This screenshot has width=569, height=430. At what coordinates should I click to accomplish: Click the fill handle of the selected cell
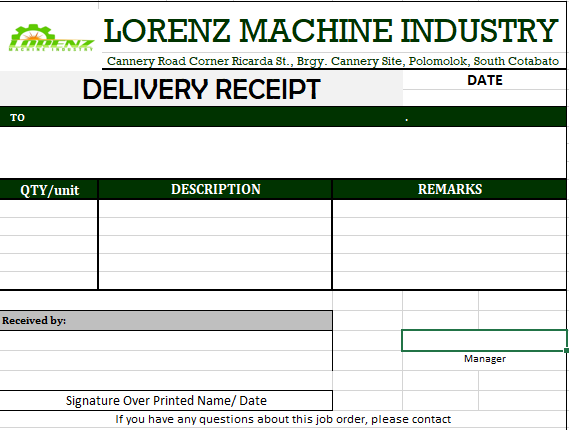(566, 351)
